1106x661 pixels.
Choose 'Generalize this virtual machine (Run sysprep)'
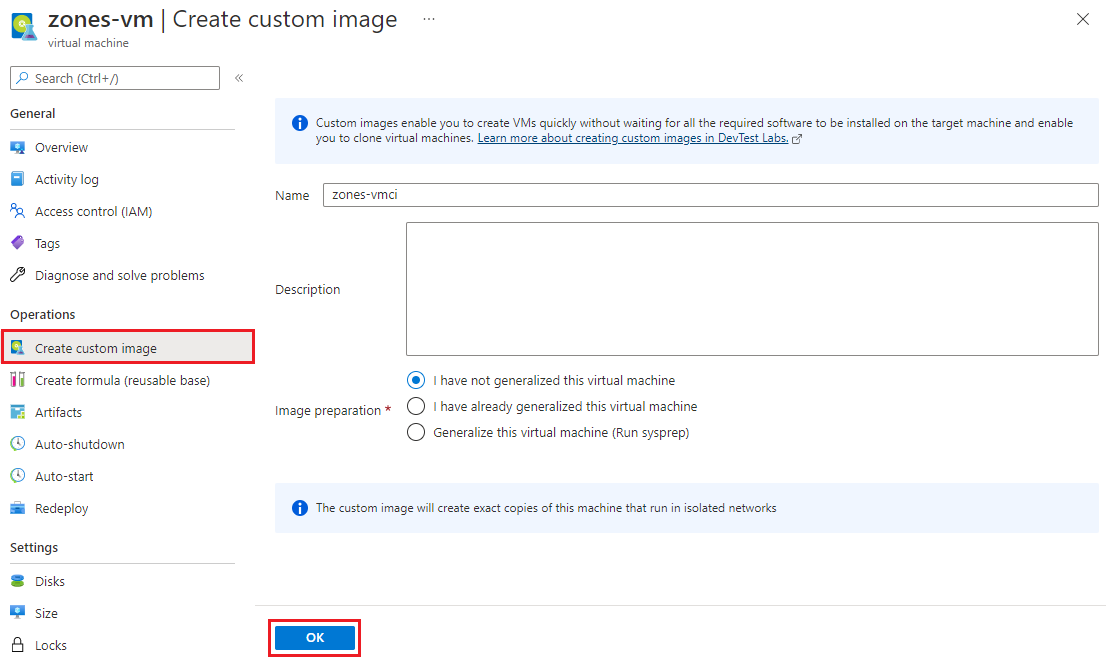416,432
